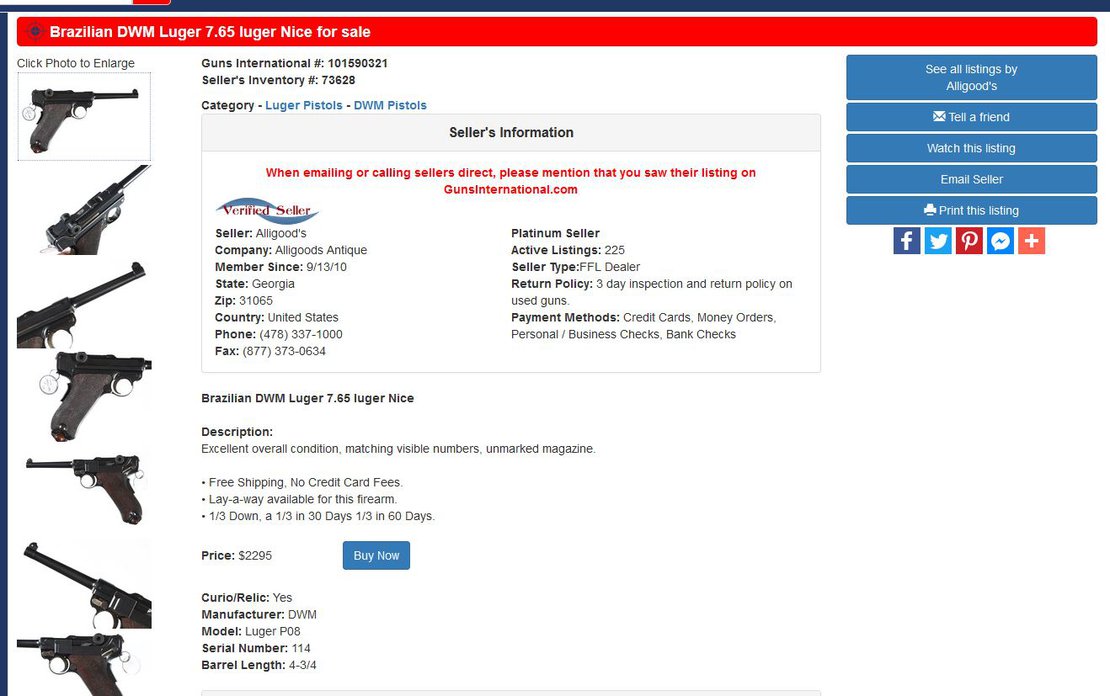Viewport: 1110px width, 696px height.
Task: Click Click Photo to Enlarge caption
Action: coord(76,63)
